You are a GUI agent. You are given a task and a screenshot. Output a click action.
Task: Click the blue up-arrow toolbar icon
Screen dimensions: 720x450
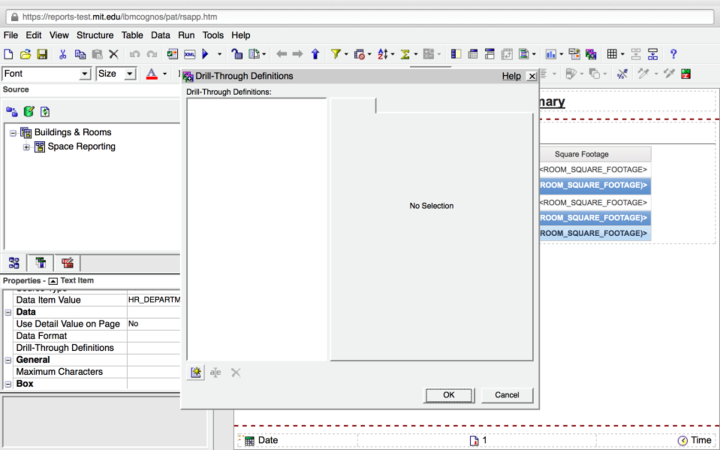[315, 54]
